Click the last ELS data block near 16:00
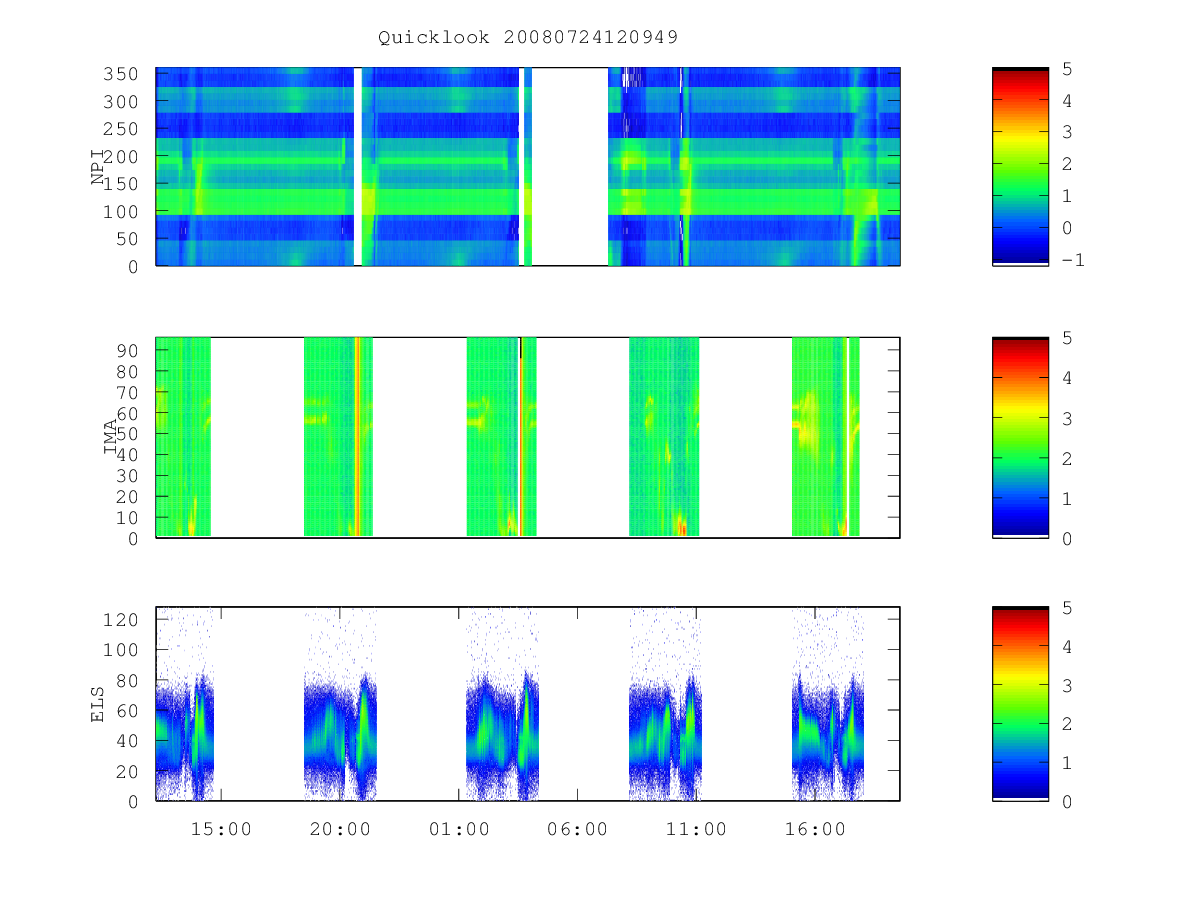The image size is (1200, 900). point(828,704)
